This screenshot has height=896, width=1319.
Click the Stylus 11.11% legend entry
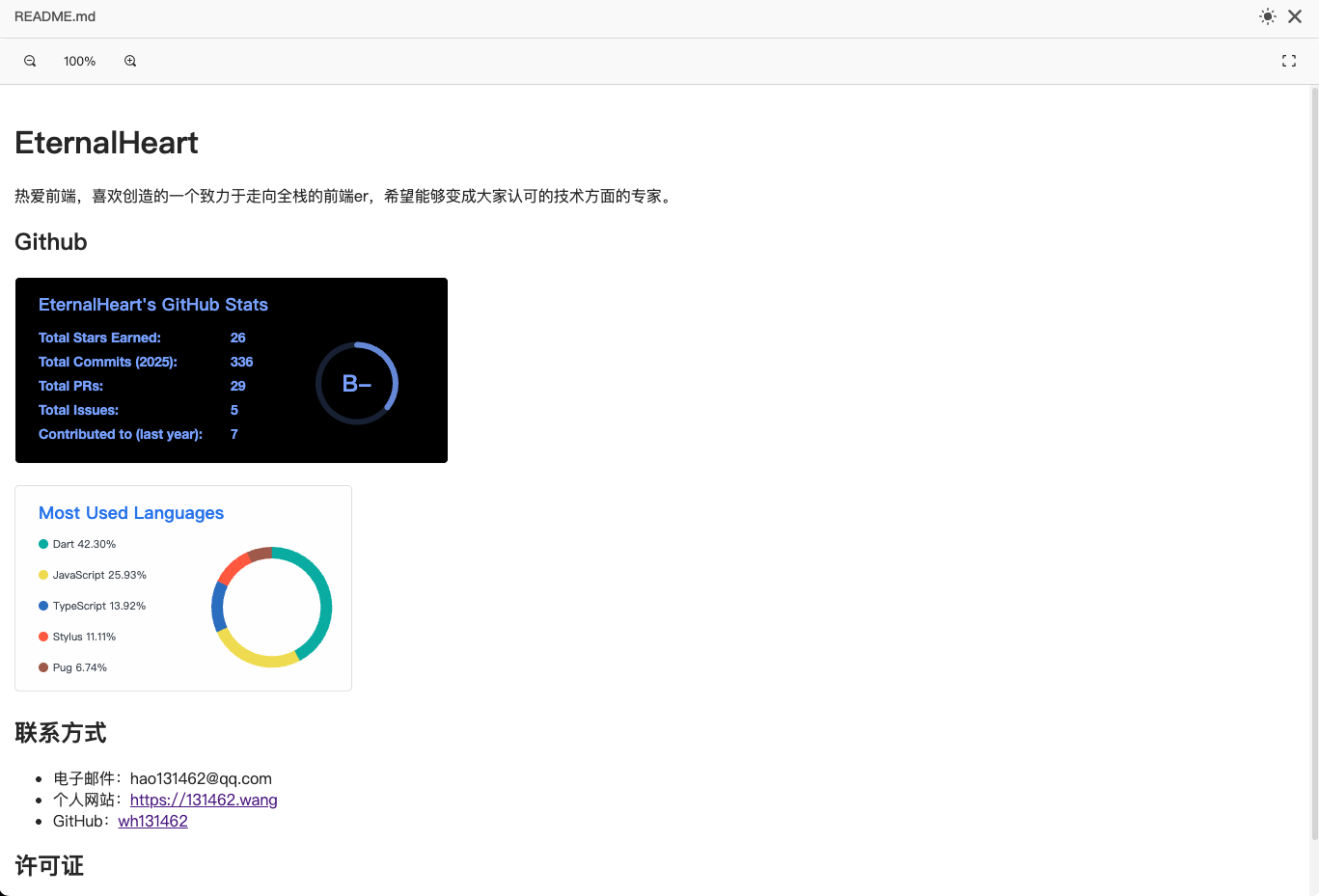[77, 637]
